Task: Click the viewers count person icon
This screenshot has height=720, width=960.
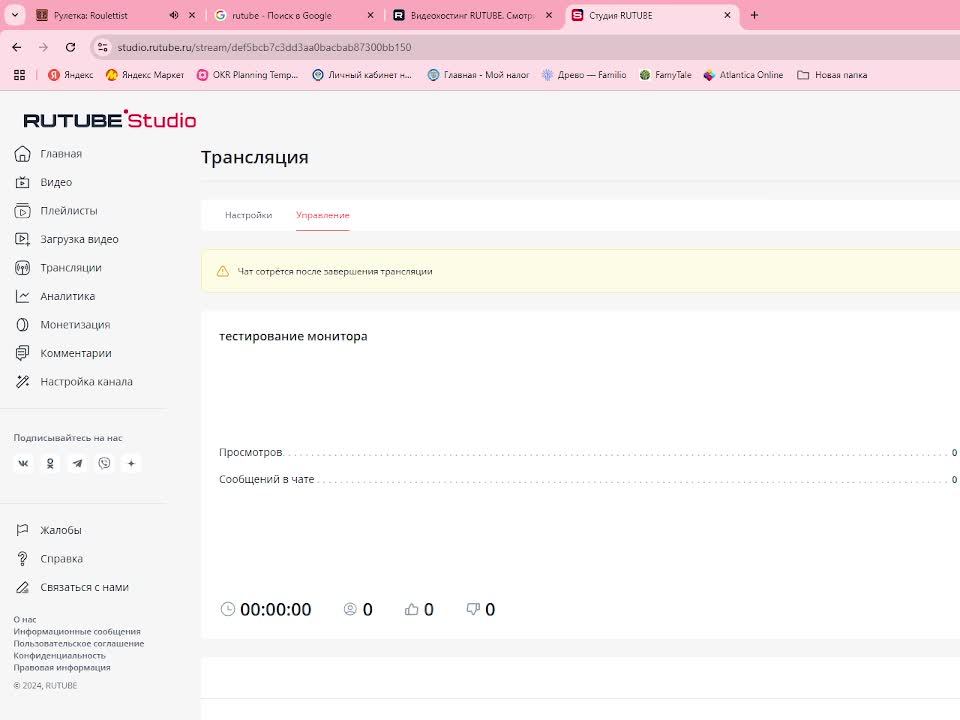Action: (x=350, y=609)
